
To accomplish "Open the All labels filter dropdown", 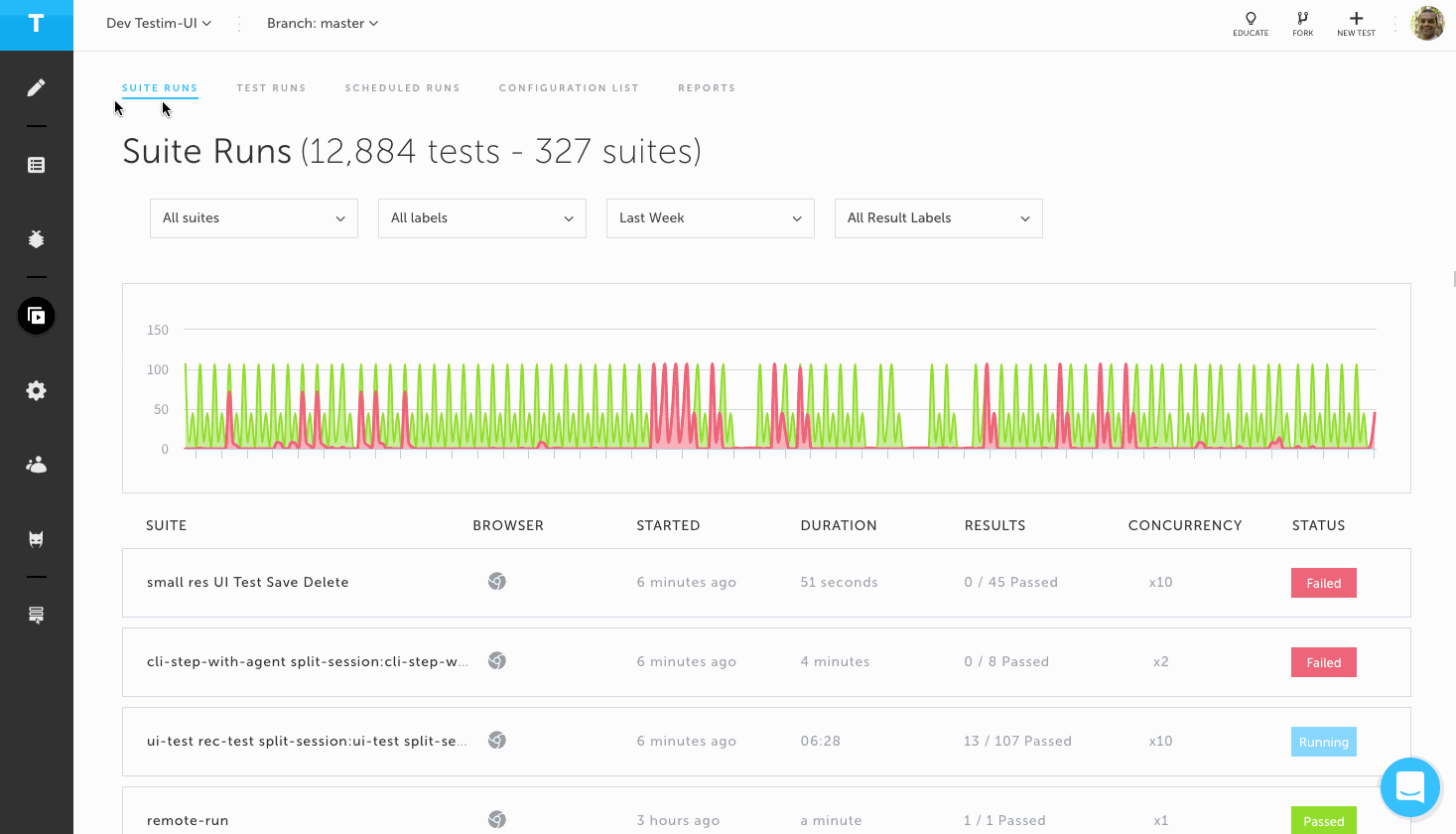I will point(482,218).
